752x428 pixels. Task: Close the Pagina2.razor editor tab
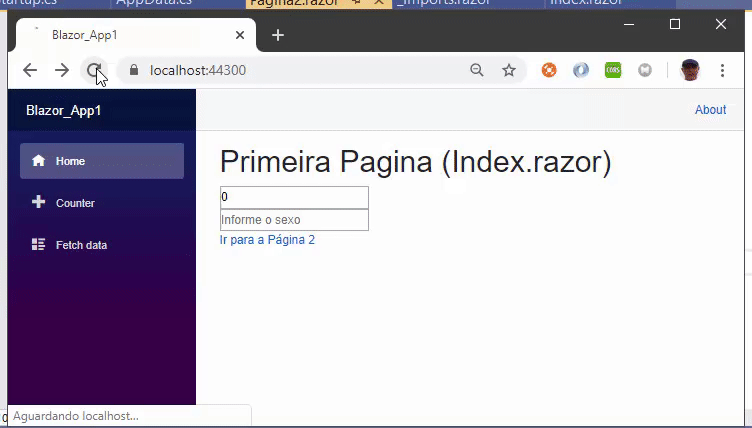click(379, 2)
